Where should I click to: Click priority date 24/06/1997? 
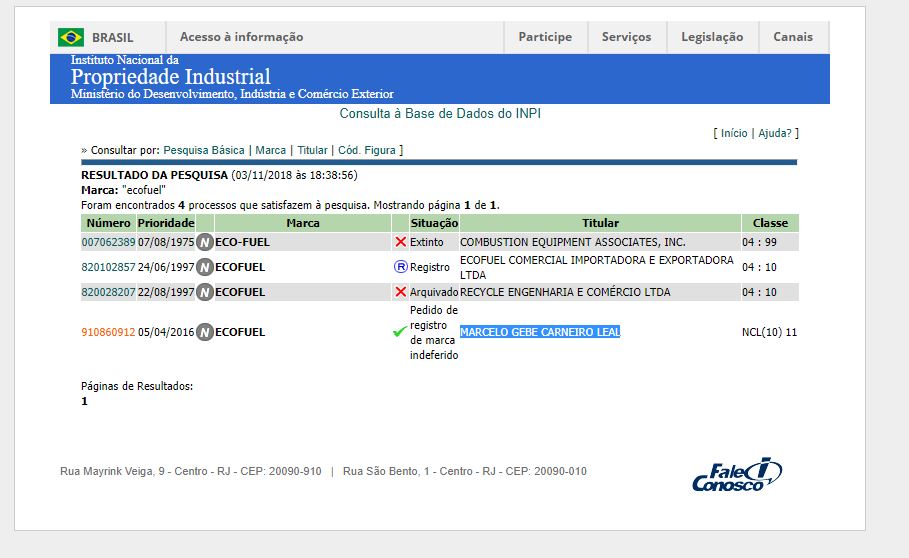click(x=166, y=267)
